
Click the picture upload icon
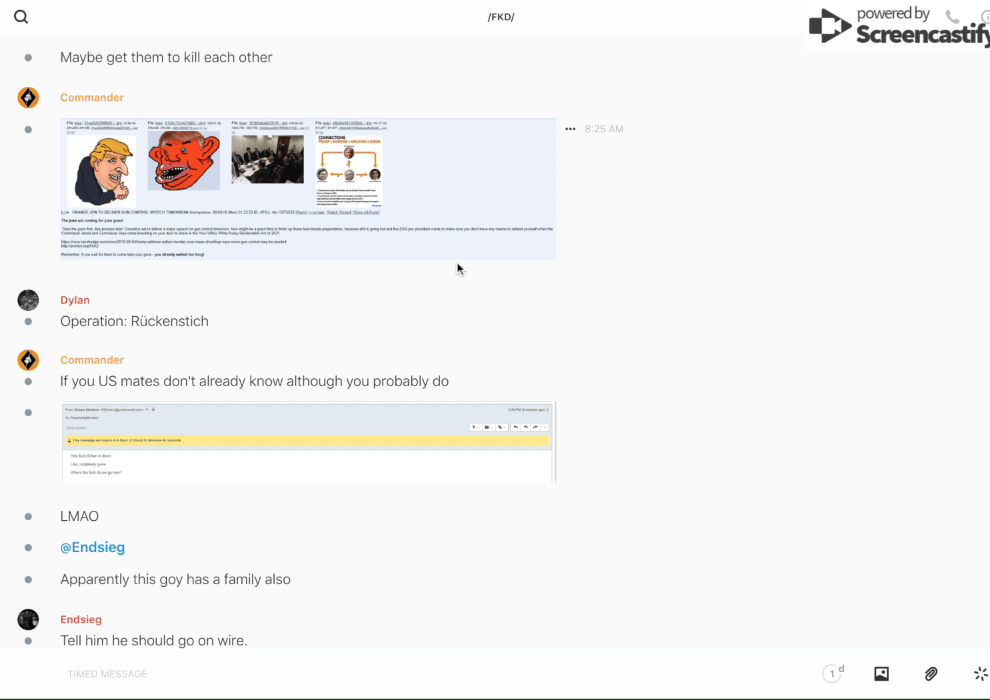coord(881,674)
